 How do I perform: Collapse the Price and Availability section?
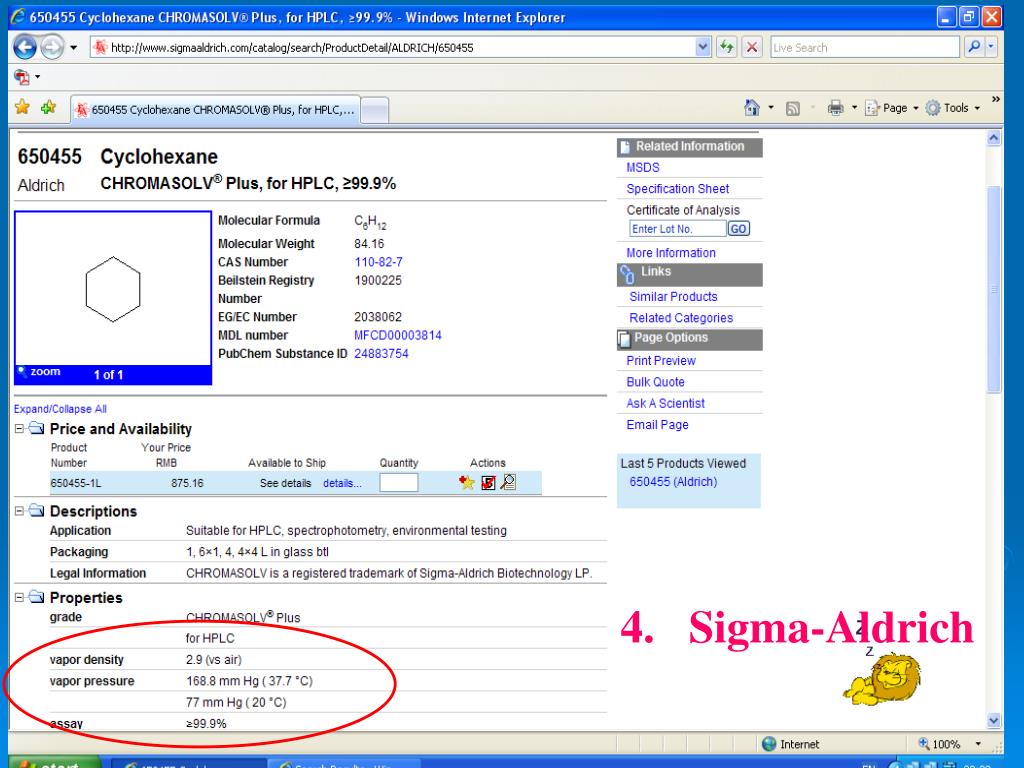[x=20, y=428]
